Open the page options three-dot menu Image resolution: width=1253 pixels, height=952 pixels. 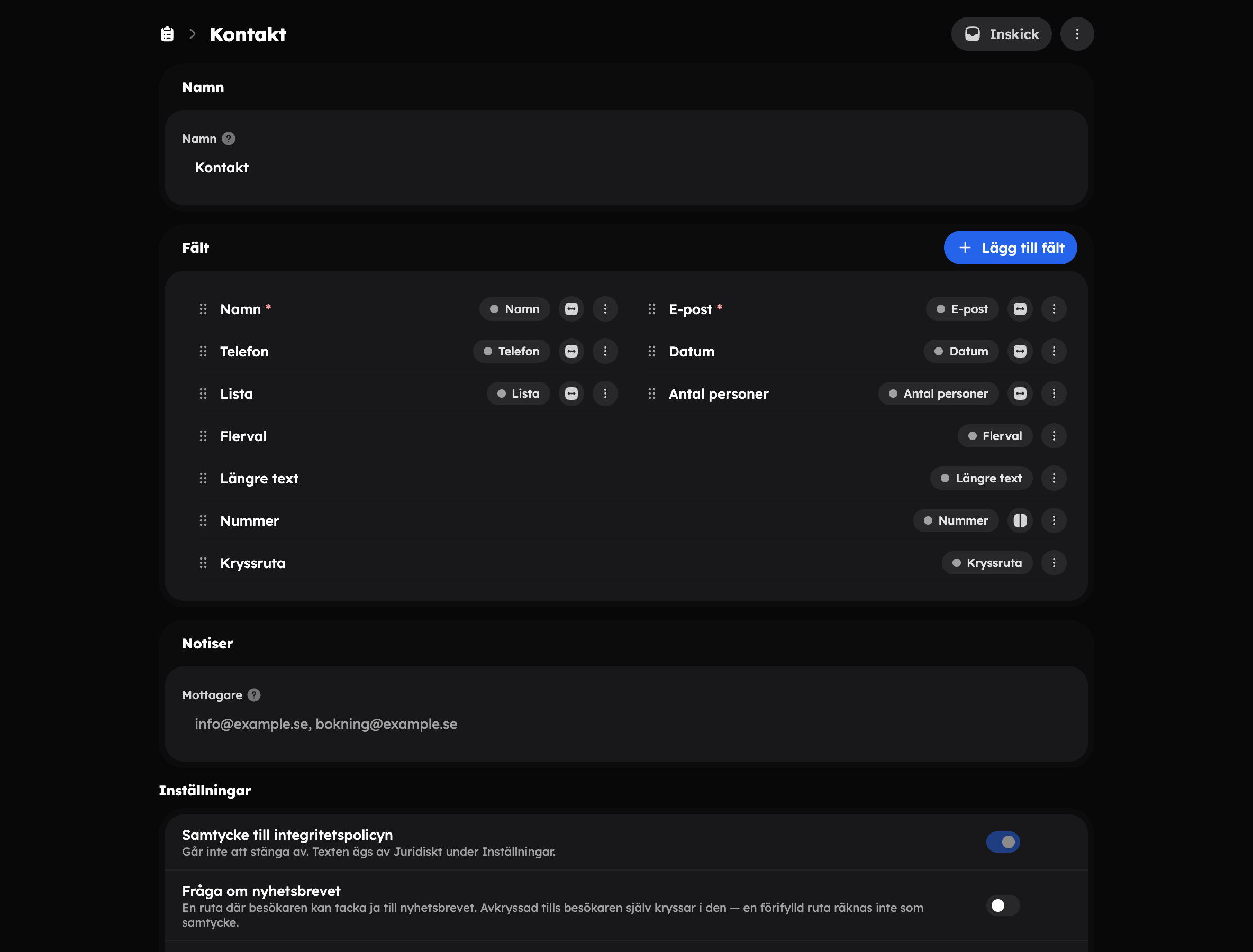1077,34
